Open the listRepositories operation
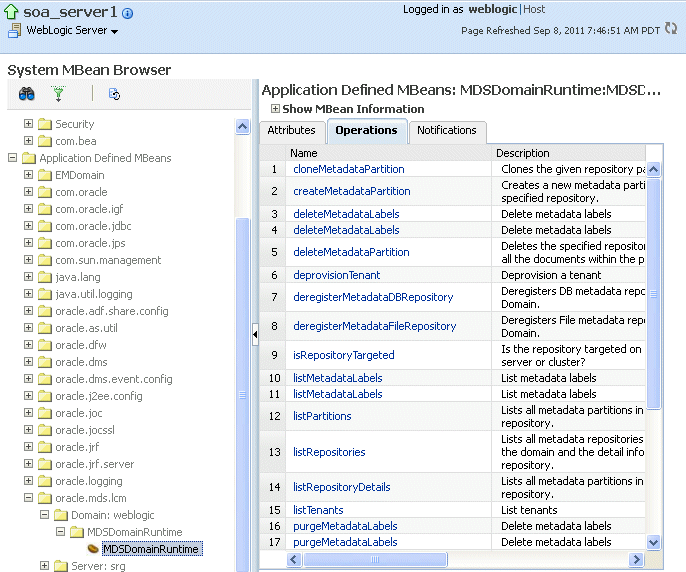 [x=329, y=452]
